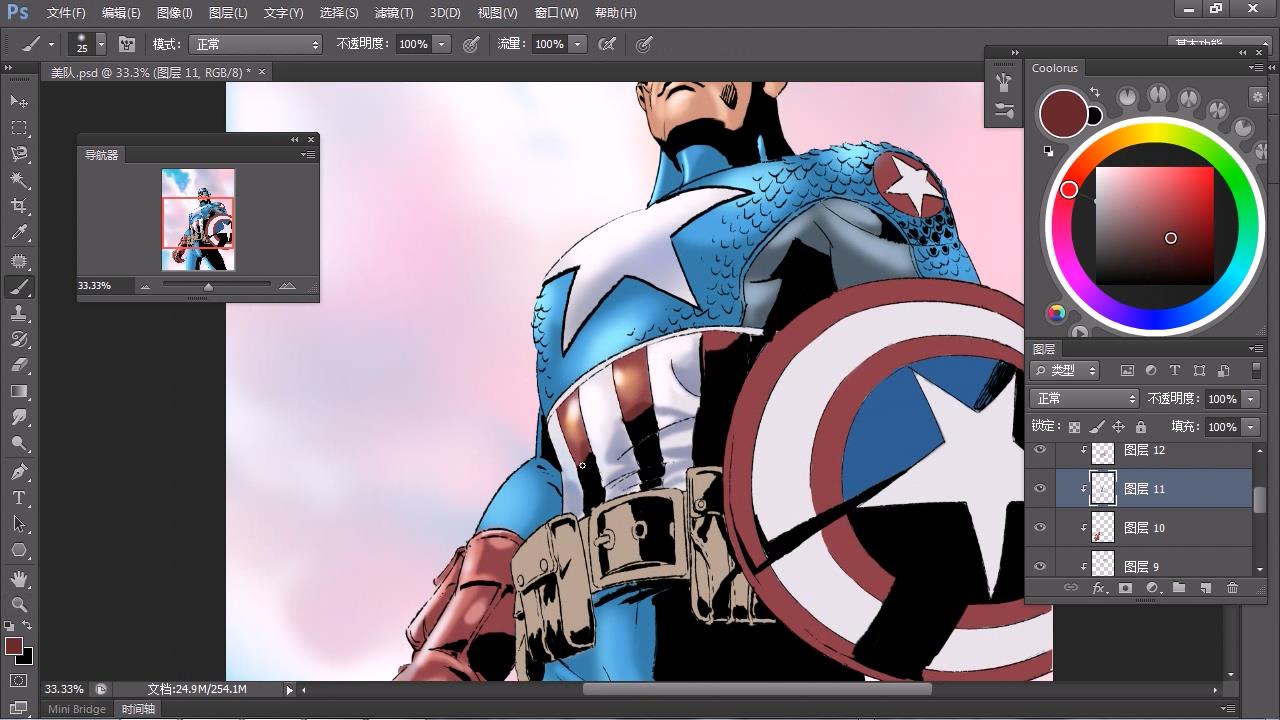Select the Type tool
This screenshot has width=1280, height=720.
(19, 498)
